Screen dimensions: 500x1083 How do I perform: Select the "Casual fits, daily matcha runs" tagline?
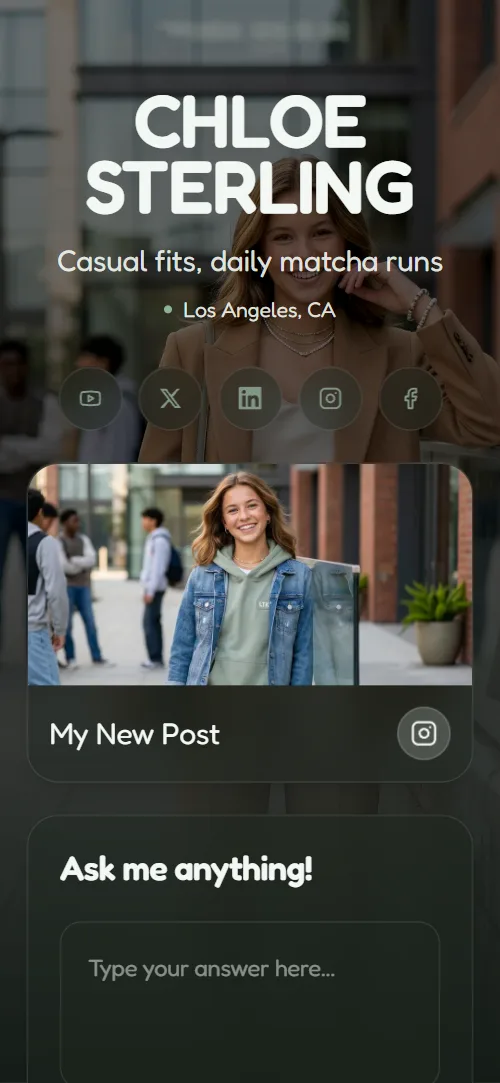tap(250, 262)
